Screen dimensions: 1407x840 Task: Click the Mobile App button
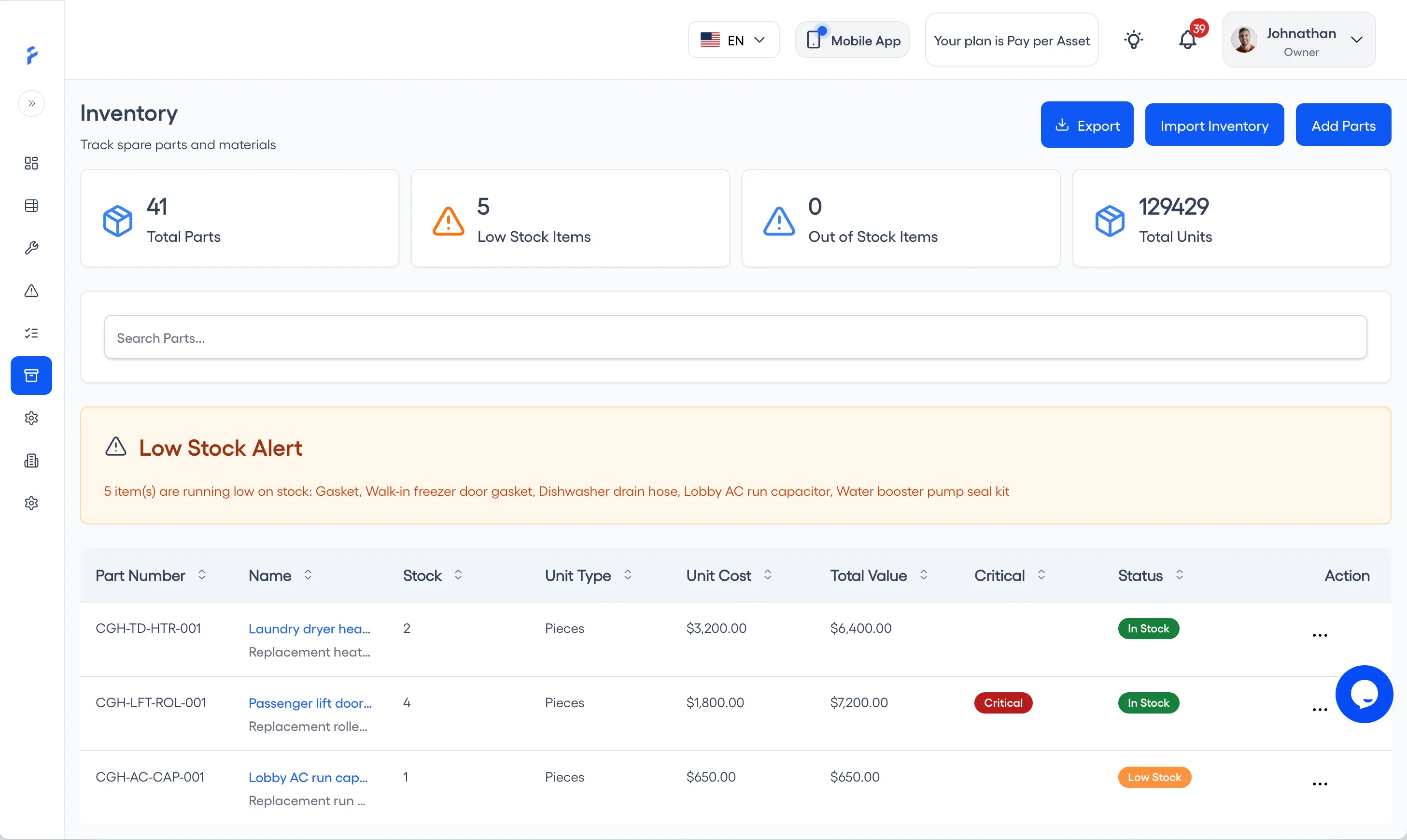tap(852, 40)
